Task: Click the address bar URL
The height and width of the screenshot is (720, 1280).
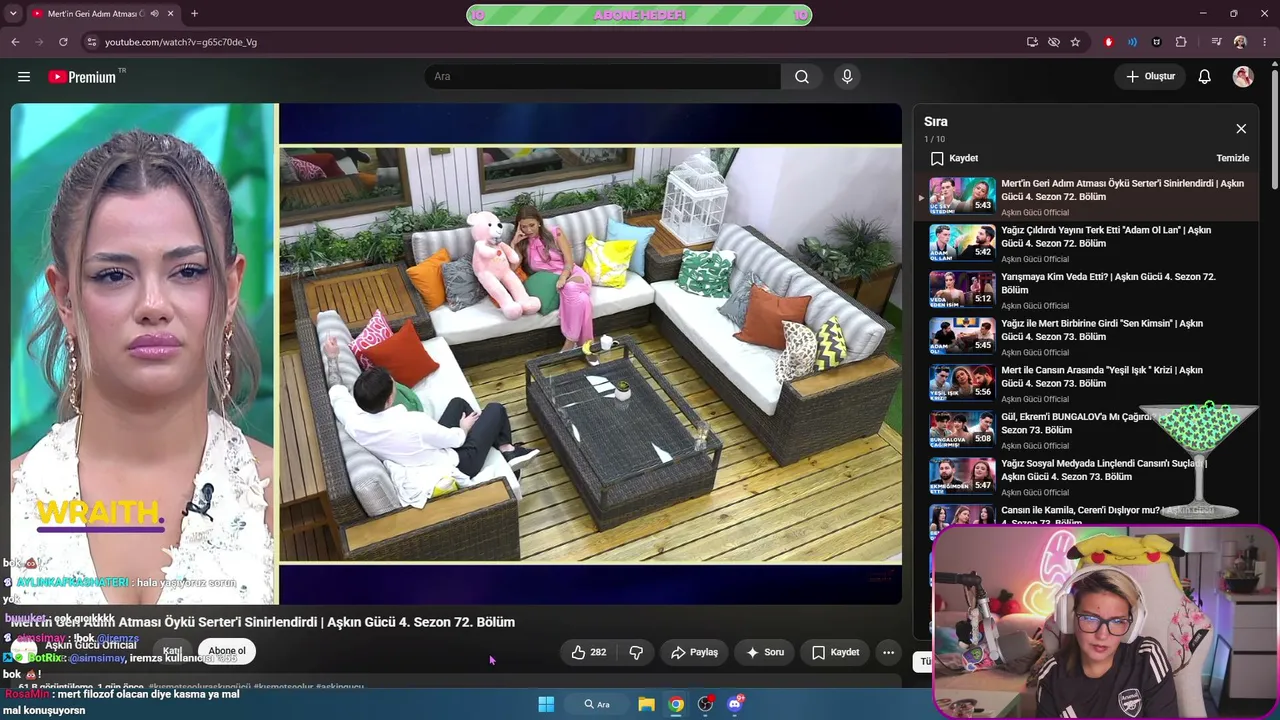Action: click(181, 42)
